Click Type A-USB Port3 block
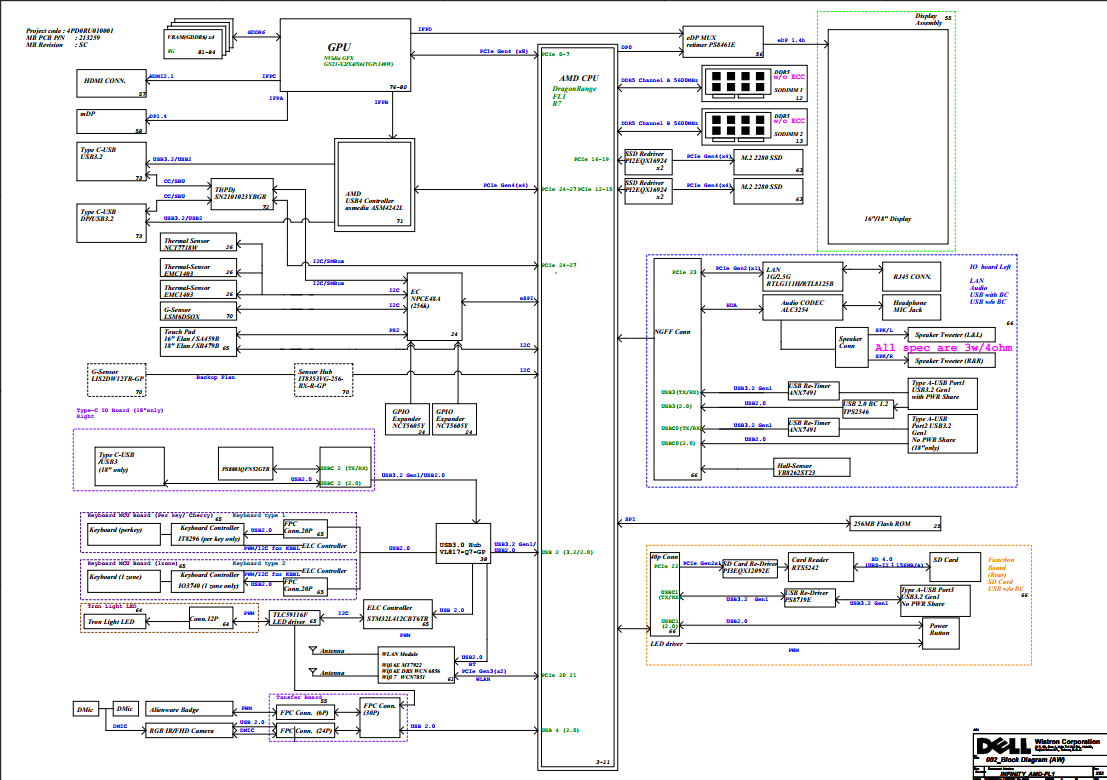The width and height of the screenshot is (1107, 780). (x=934, y=600)
